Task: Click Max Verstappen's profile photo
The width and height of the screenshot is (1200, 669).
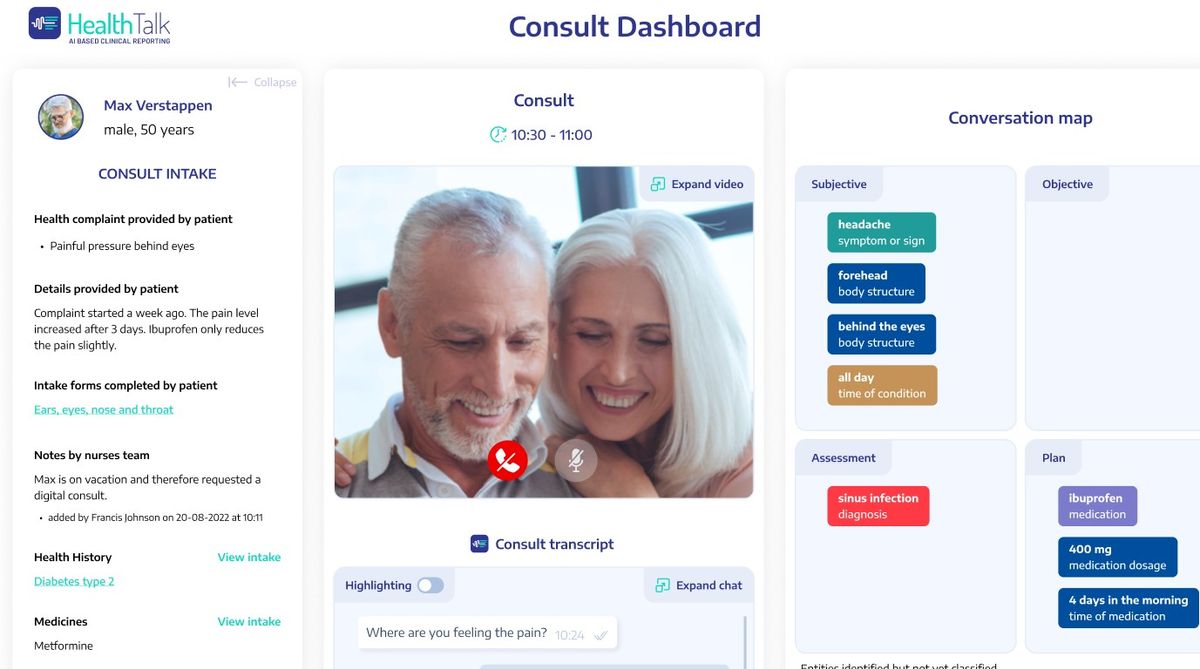Action: (61, 117)
